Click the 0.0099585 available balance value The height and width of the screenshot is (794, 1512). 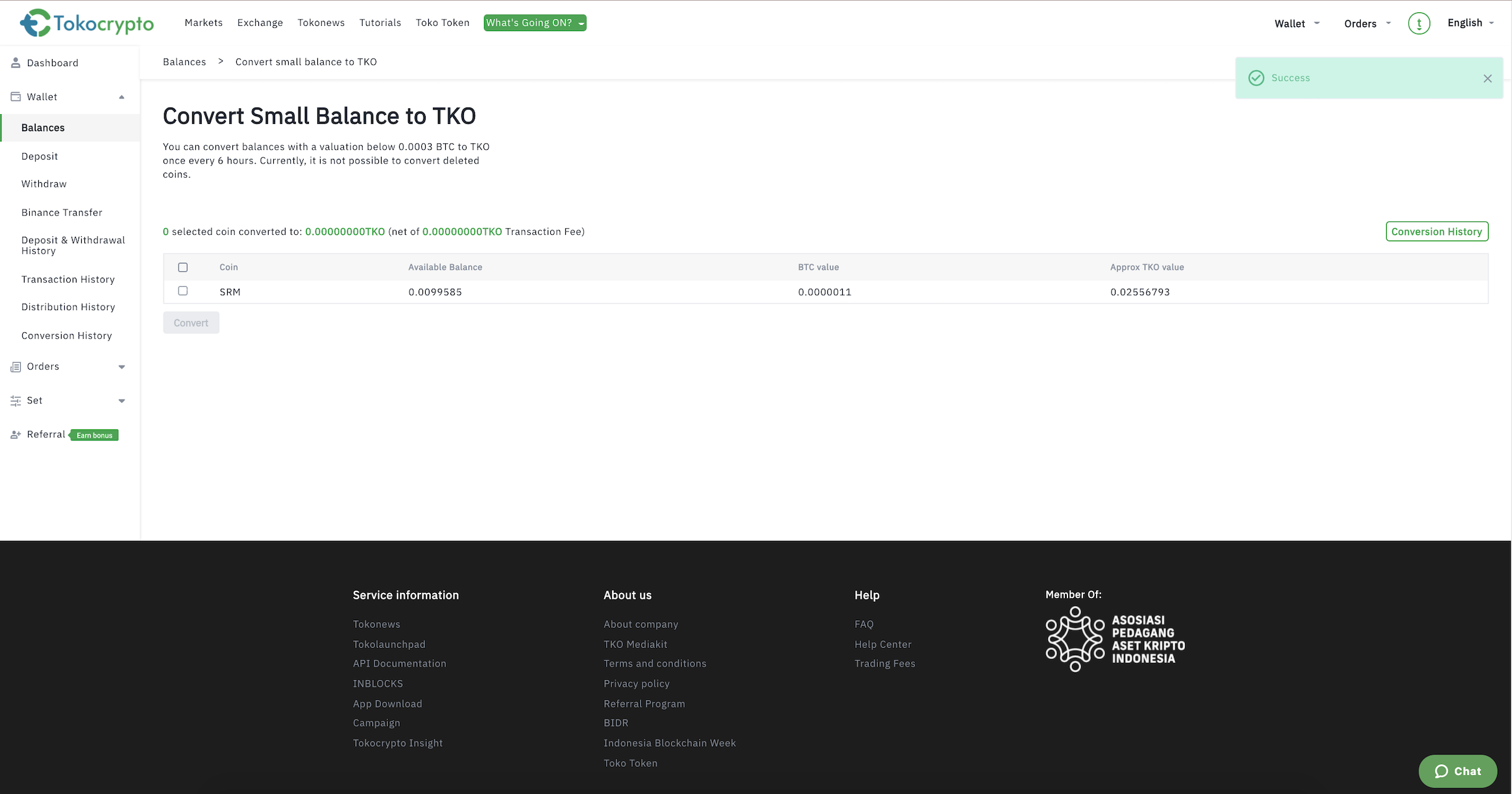click(435, 292)
